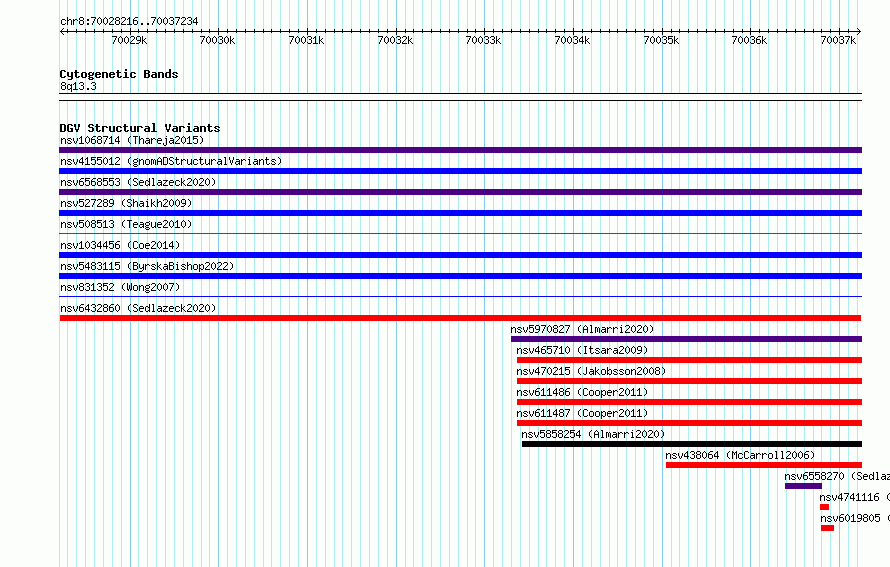
Task: Click the red bar under nsv6432860
Action: pos(460,318)
